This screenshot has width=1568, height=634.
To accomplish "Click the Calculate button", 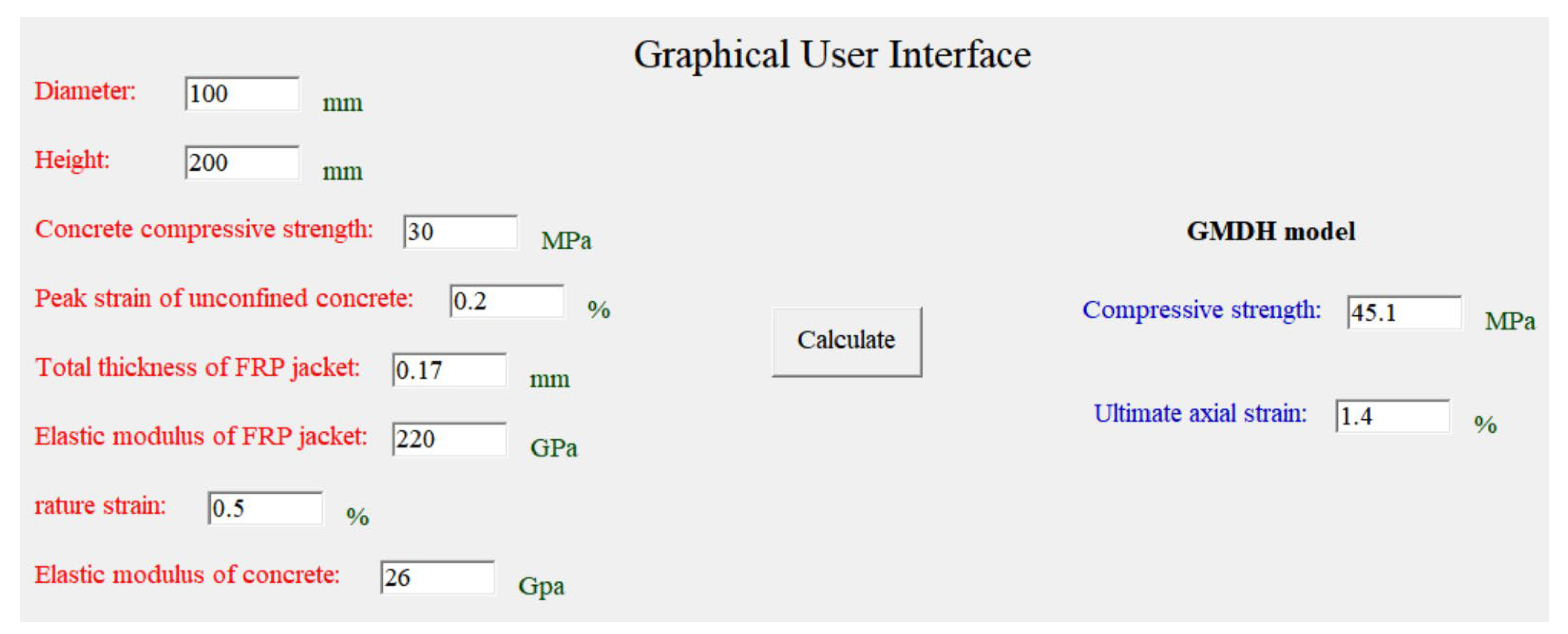I will point(846,341).
